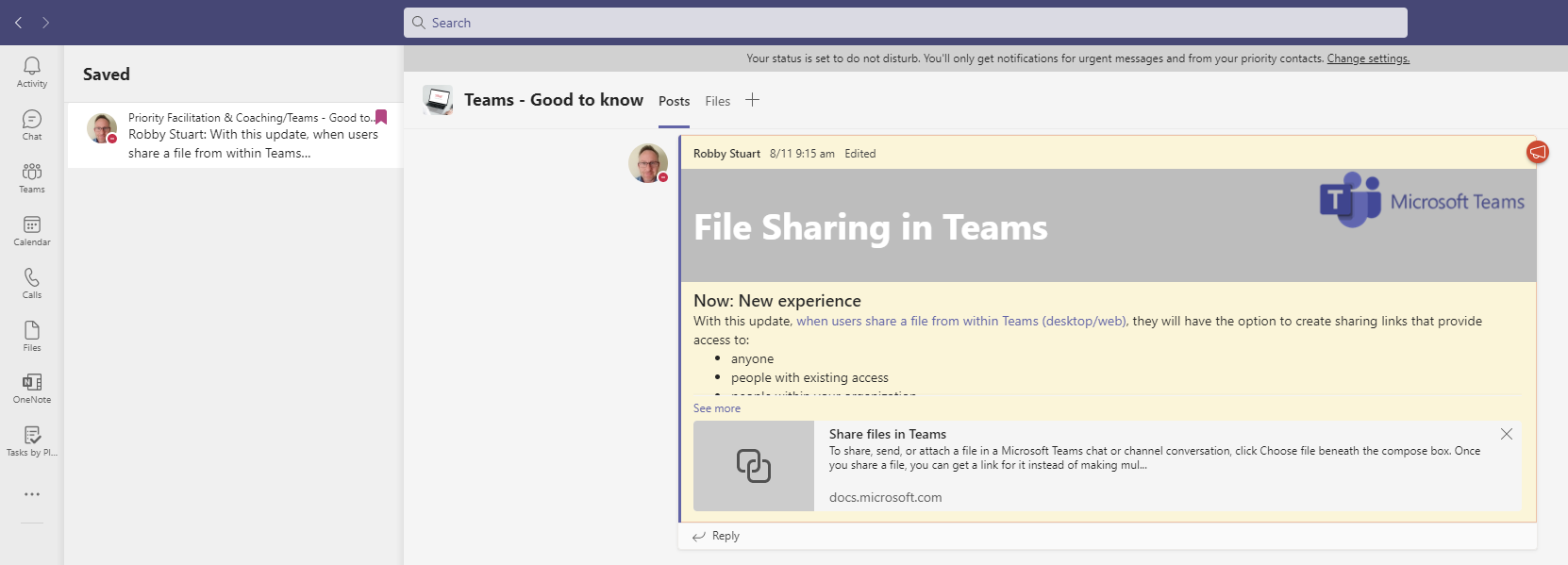Click the docs.microsoft.com source link
This screenshot has width=1568, height=565.
pyautogui.click(x=886, y=497)
